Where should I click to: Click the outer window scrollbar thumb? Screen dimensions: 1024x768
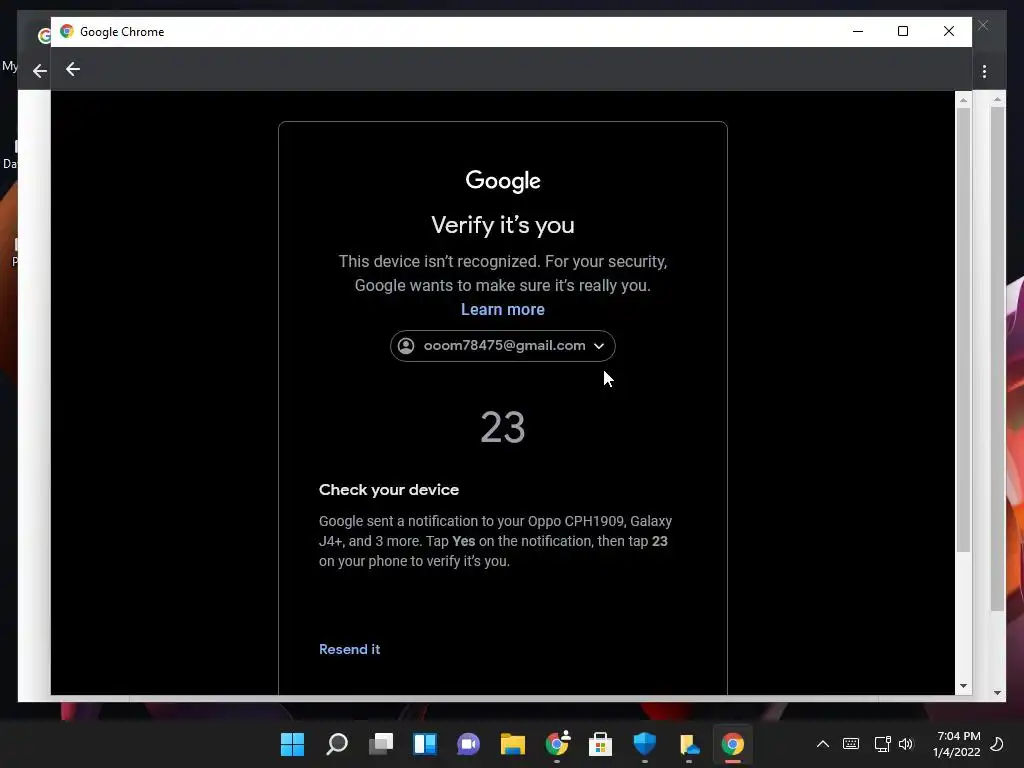[997, 359]
